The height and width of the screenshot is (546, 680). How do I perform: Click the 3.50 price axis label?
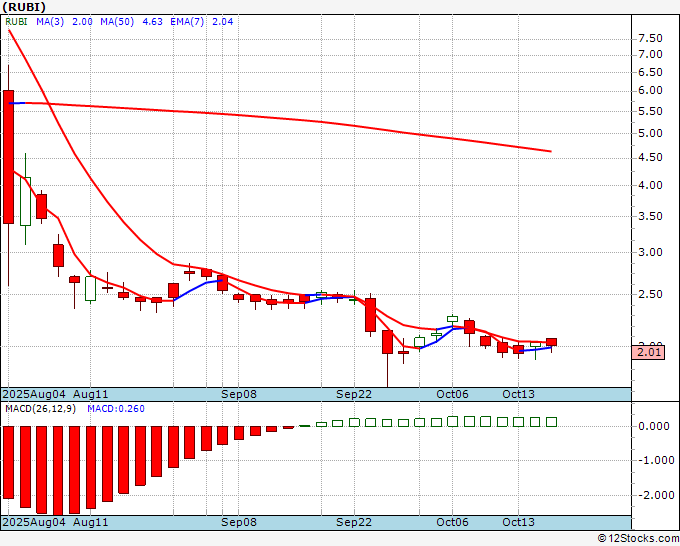click(651, 216)
